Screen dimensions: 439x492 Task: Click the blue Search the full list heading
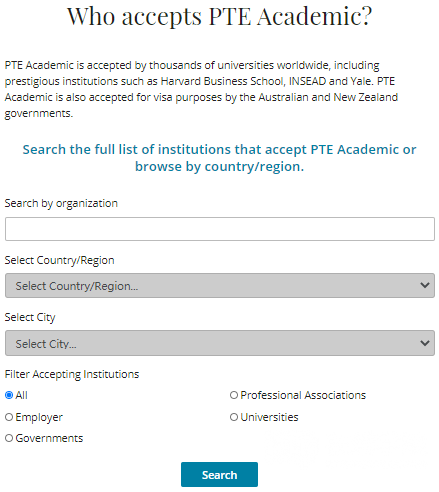pos(220,158)
